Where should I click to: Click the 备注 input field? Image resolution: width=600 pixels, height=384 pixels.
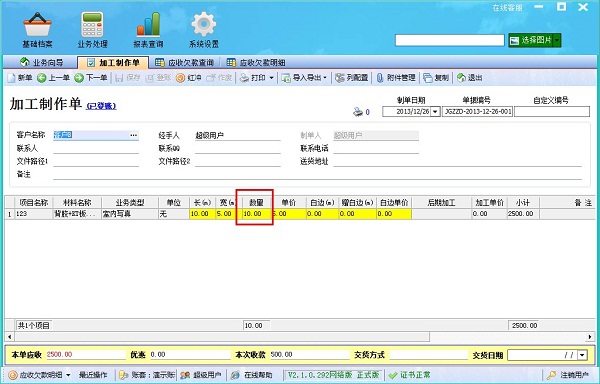(x=317, y=174)
